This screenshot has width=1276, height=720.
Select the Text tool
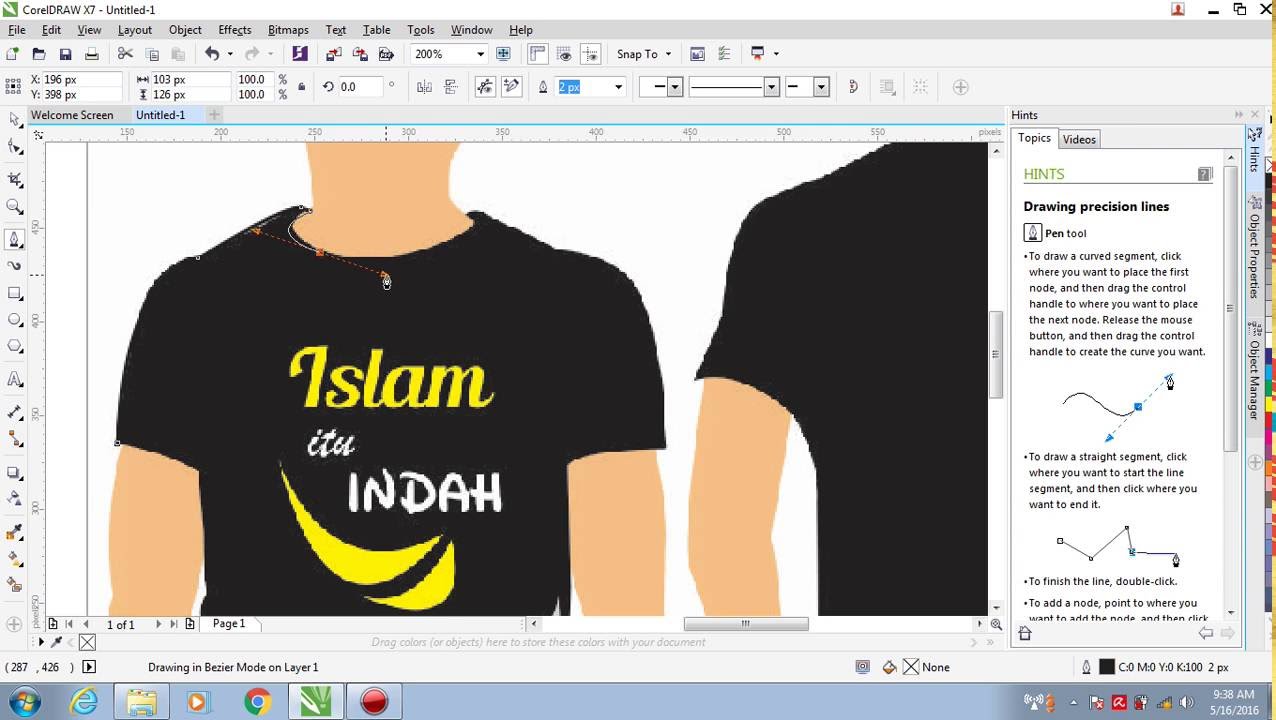tap(15, 379)
